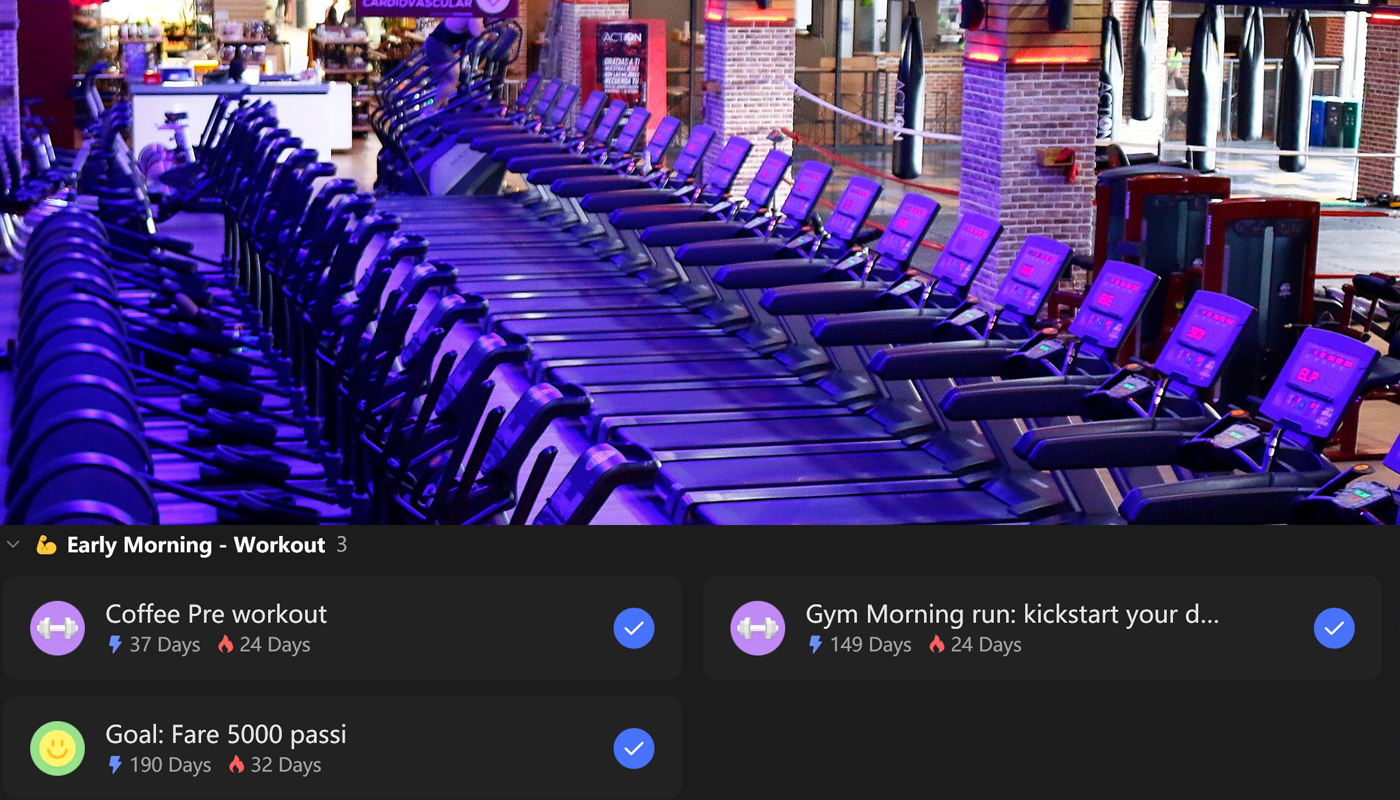Viewport: 1400px width, 800px height.
Task: Mark Coffee Pre workout as done
Action: (x=634, y=628)
